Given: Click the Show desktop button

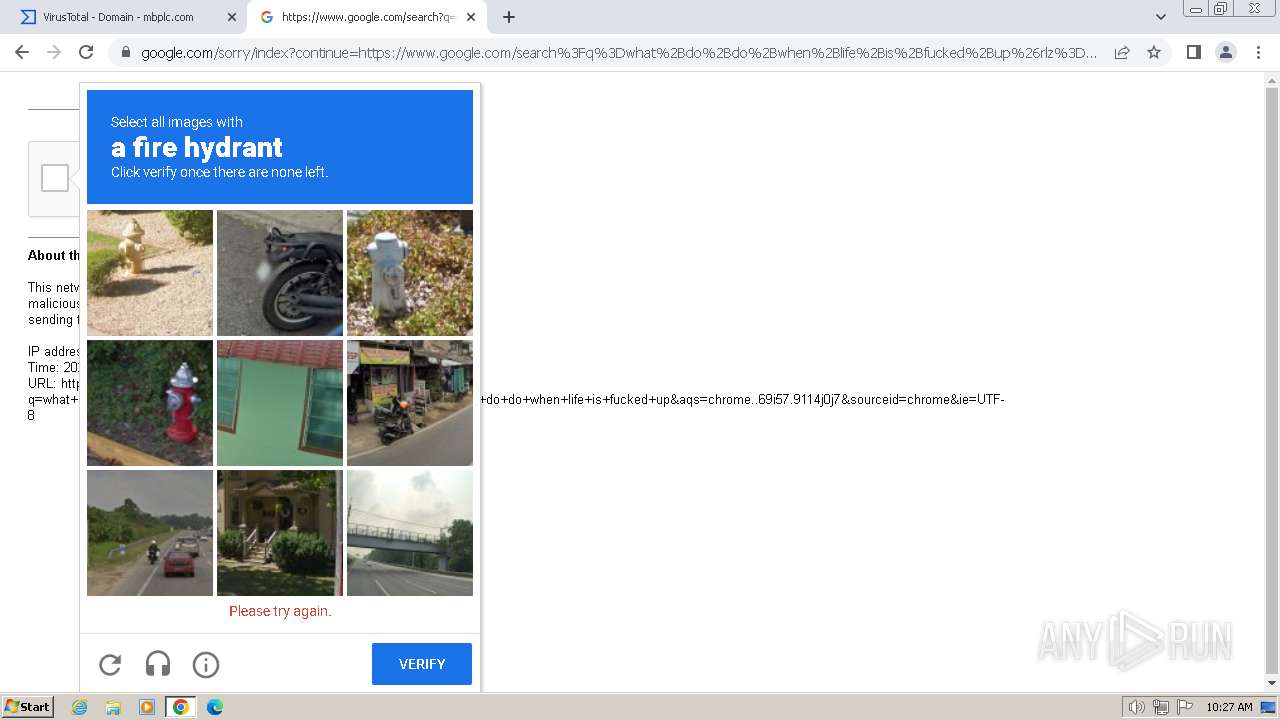Looking at the screenshot, I should (1269, 707).
